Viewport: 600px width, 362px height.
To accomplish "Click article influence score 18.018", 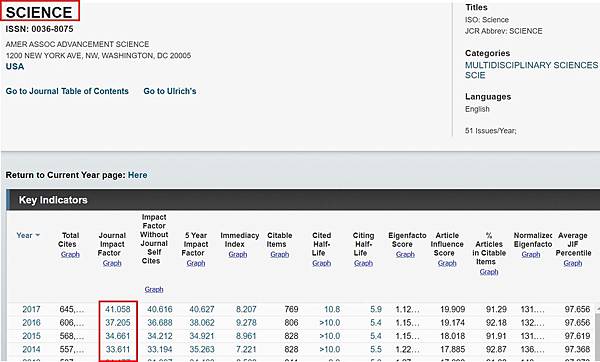I will (x=453, y=336).
